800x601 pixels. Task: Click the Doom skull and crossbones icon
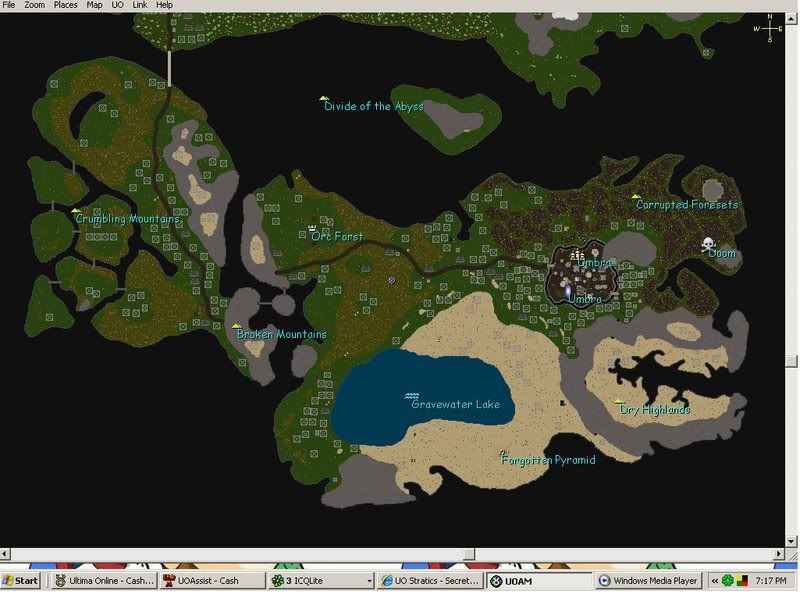708,244
